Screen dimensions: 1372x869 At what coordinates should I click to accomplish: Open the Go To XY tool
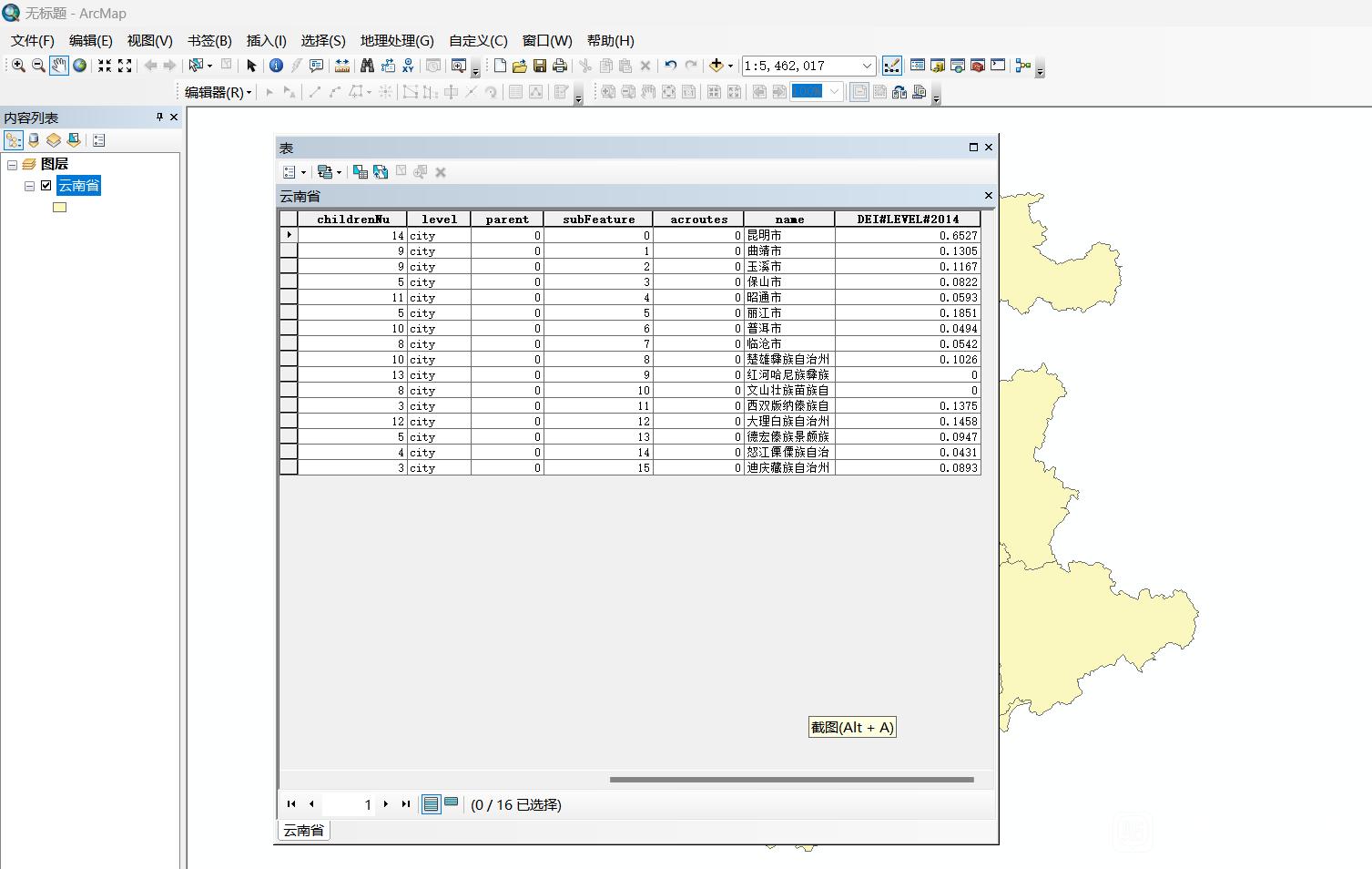(408, 66)
